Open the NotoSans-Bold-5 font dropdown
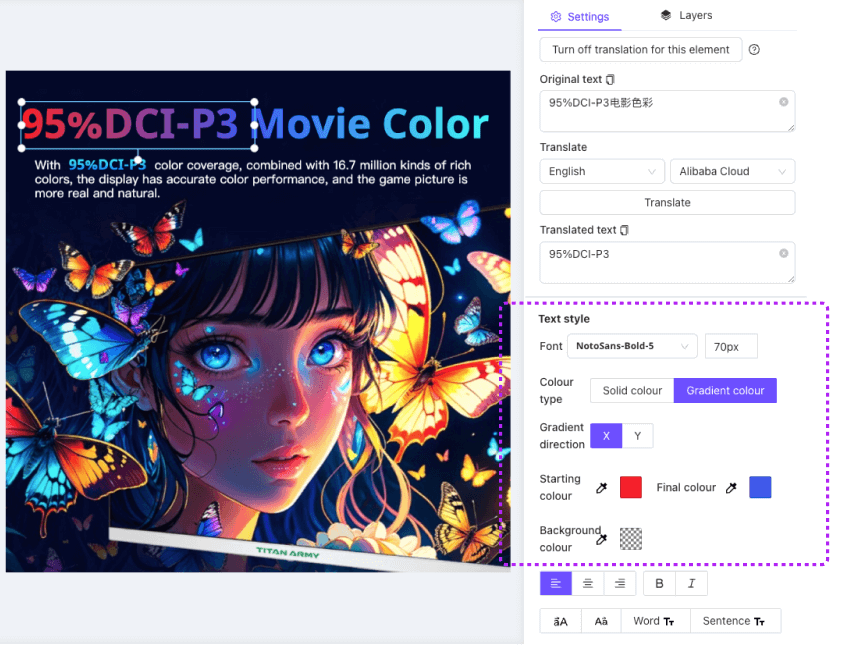 (x=632, y=346)
